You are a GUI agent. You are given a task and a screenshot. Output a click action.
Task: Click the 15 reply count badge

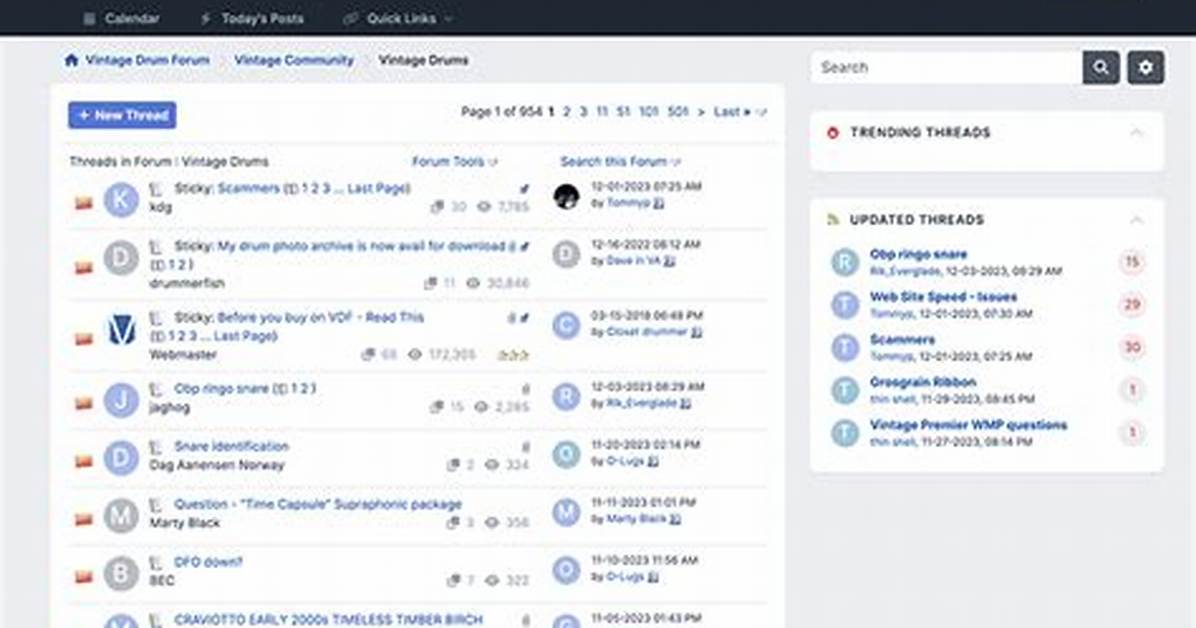coord(1132,262)
